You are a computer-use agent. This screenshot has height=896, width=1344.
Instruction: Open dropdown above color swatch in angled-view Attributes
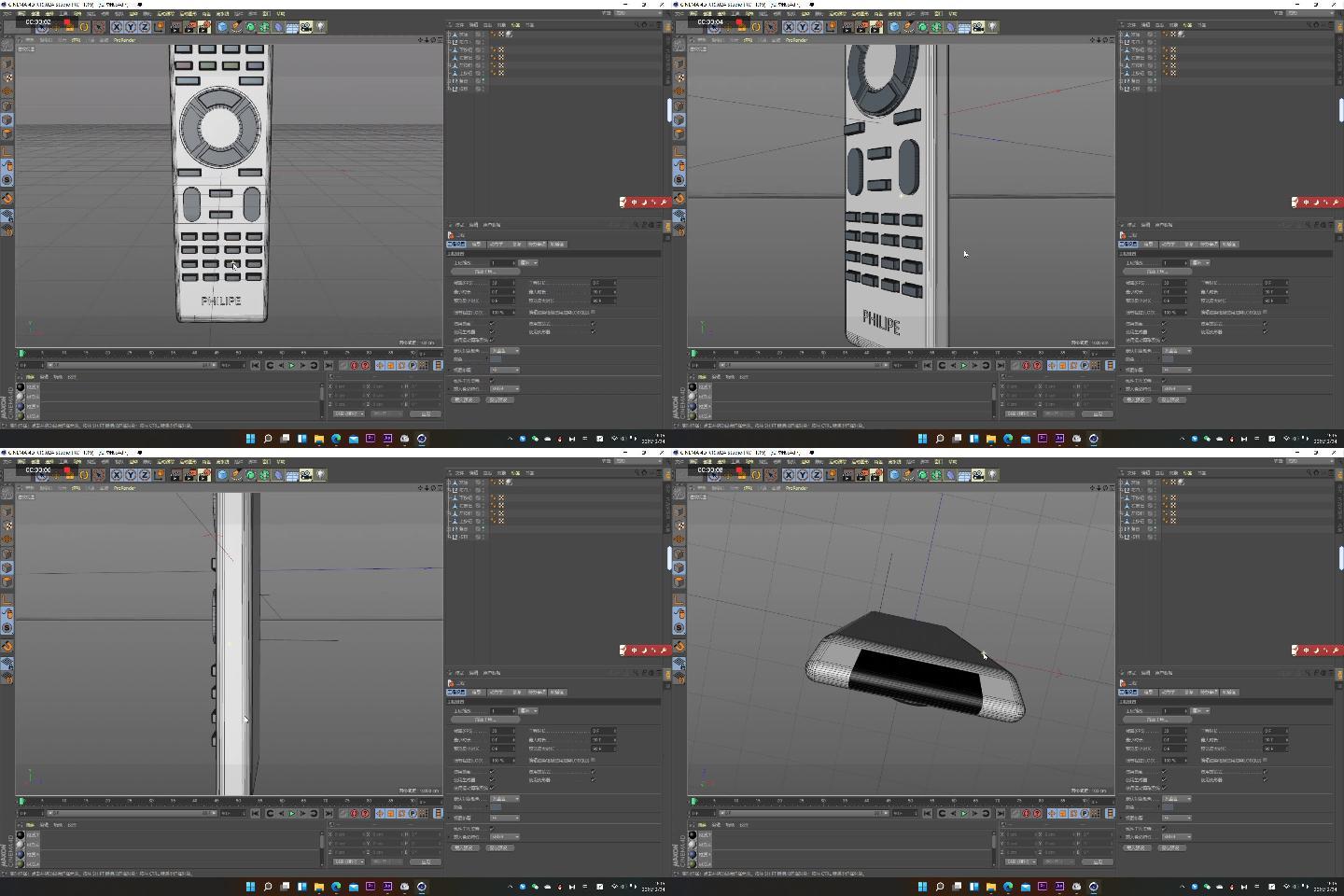[1177, 350]
